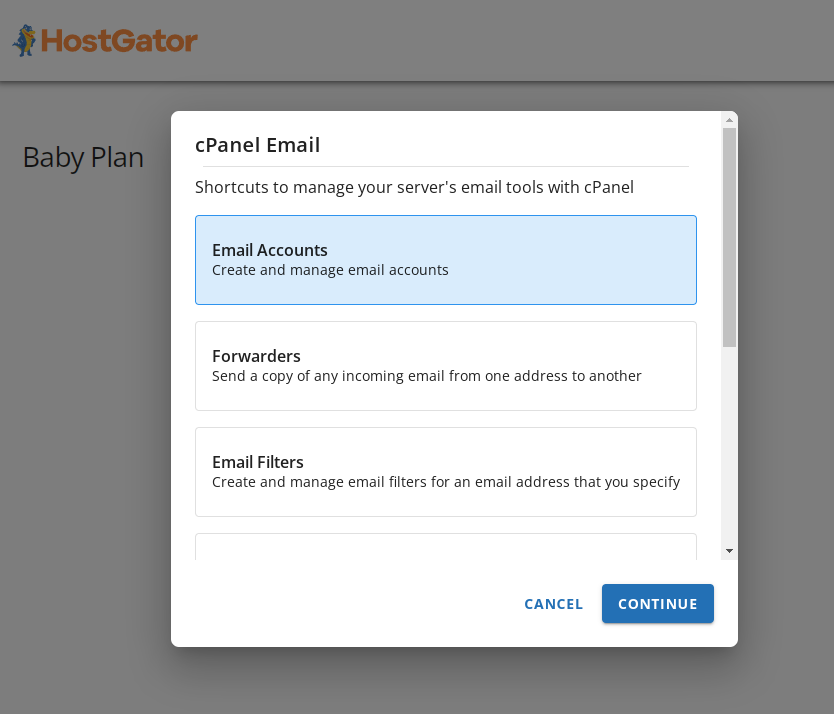Viewport: 834px width, 714px height.
Task: Click the cPanel Email dialog title
Action: pos(257,145)
